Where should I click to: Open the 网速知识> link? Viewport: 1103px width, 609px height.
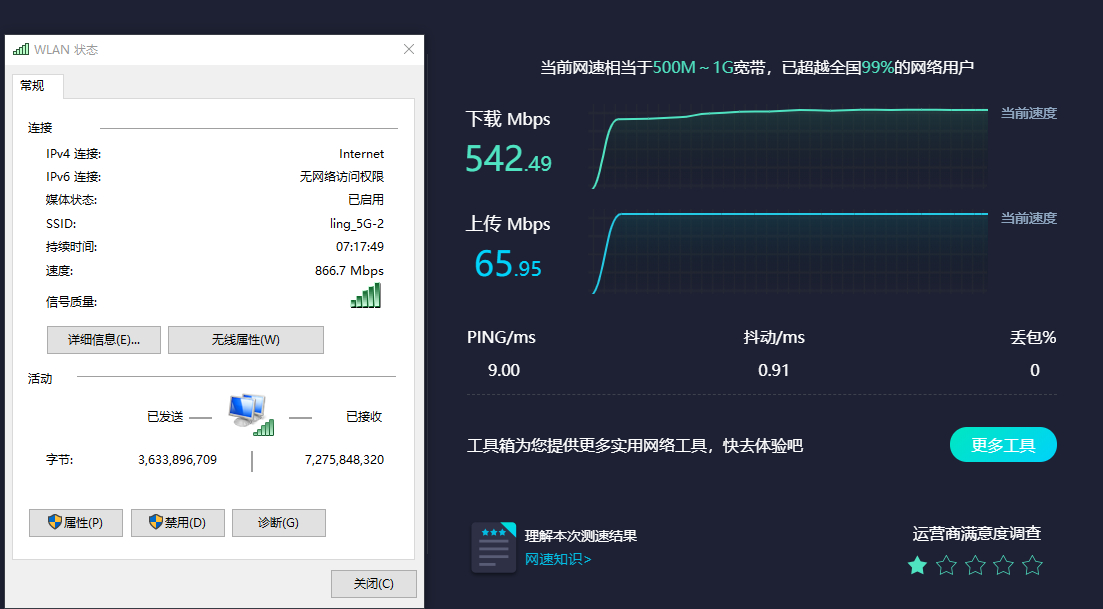coord(558,559)
